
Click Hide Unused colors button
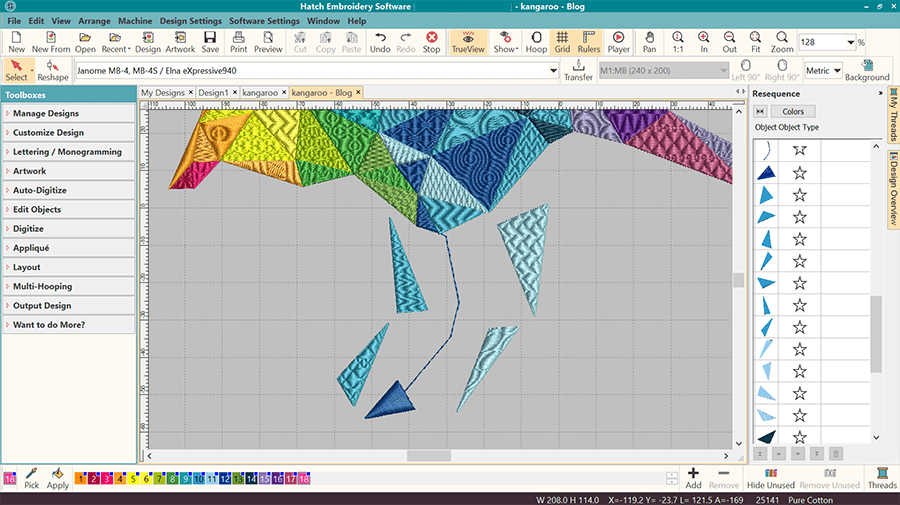(x=770, y=478)
